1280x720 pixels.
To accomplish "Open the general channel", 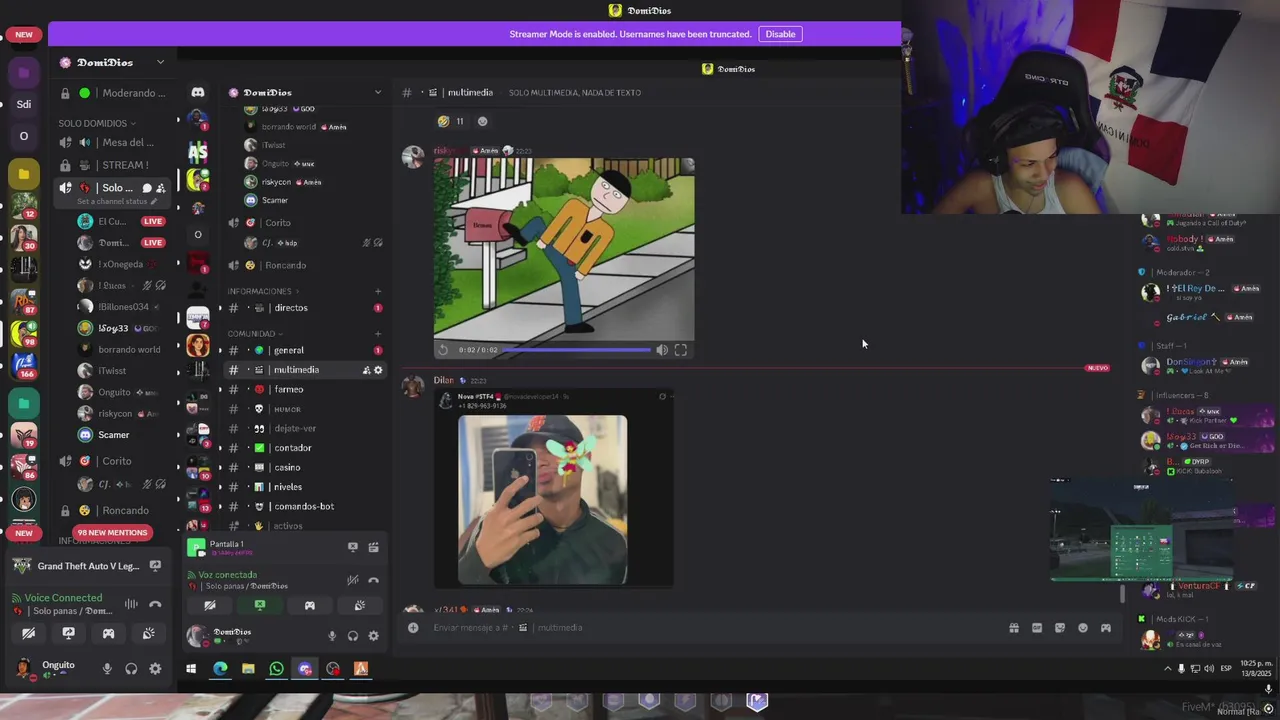I will [305, 350].
